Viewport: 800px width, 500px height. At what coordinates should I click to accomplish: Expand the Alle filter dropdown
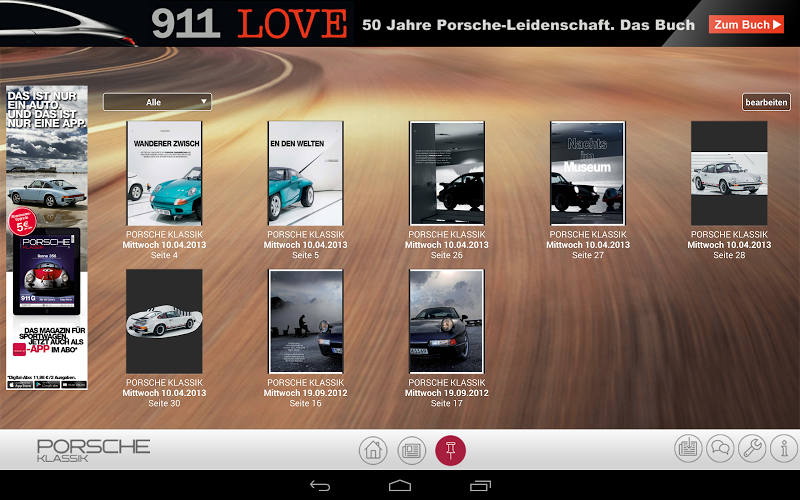pos(157,102)
